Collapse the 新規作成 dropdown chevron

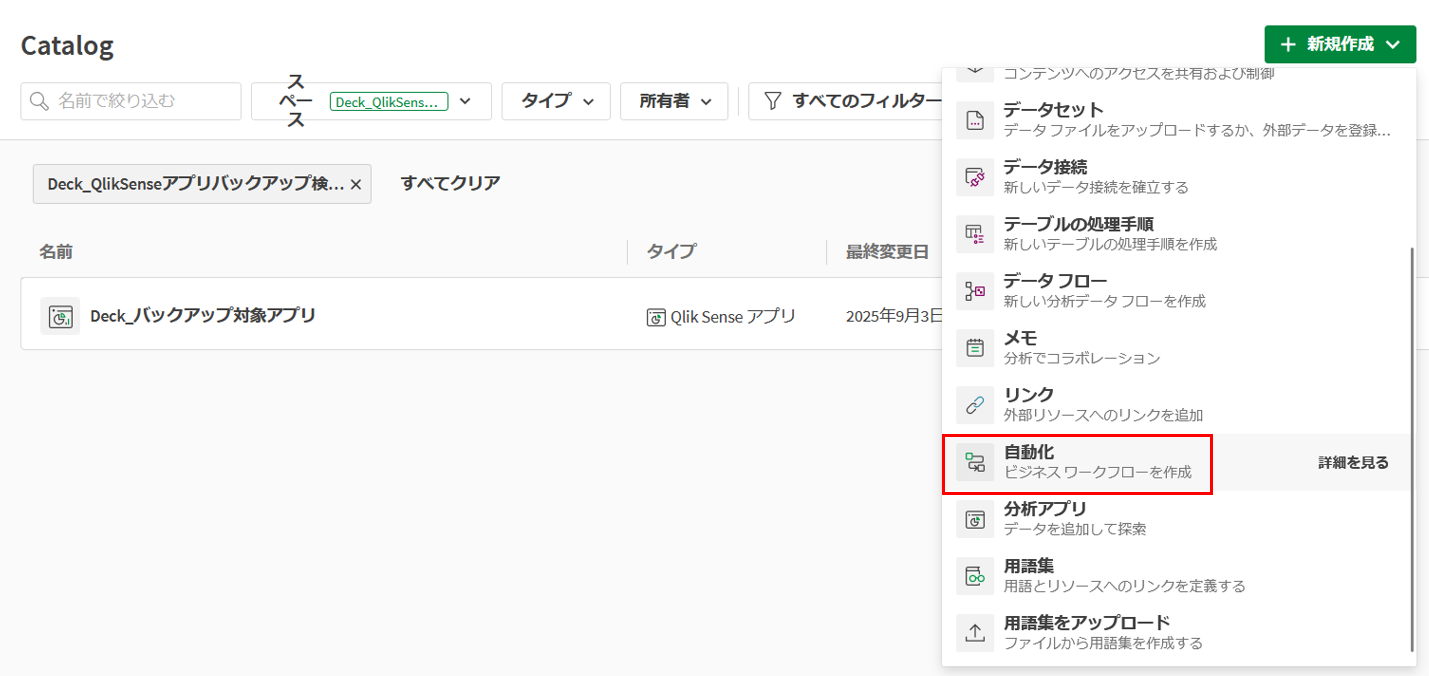[x=1394, y=44]
